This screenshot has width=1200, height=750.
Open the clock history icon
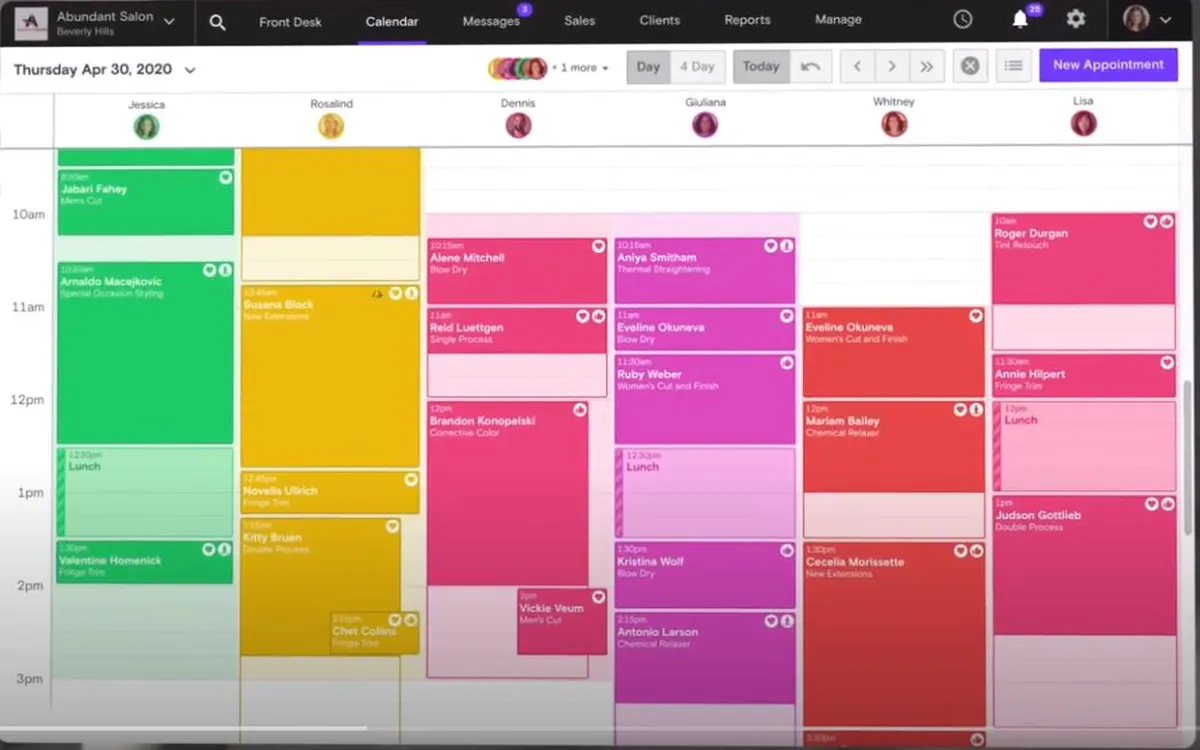(963, 19)
